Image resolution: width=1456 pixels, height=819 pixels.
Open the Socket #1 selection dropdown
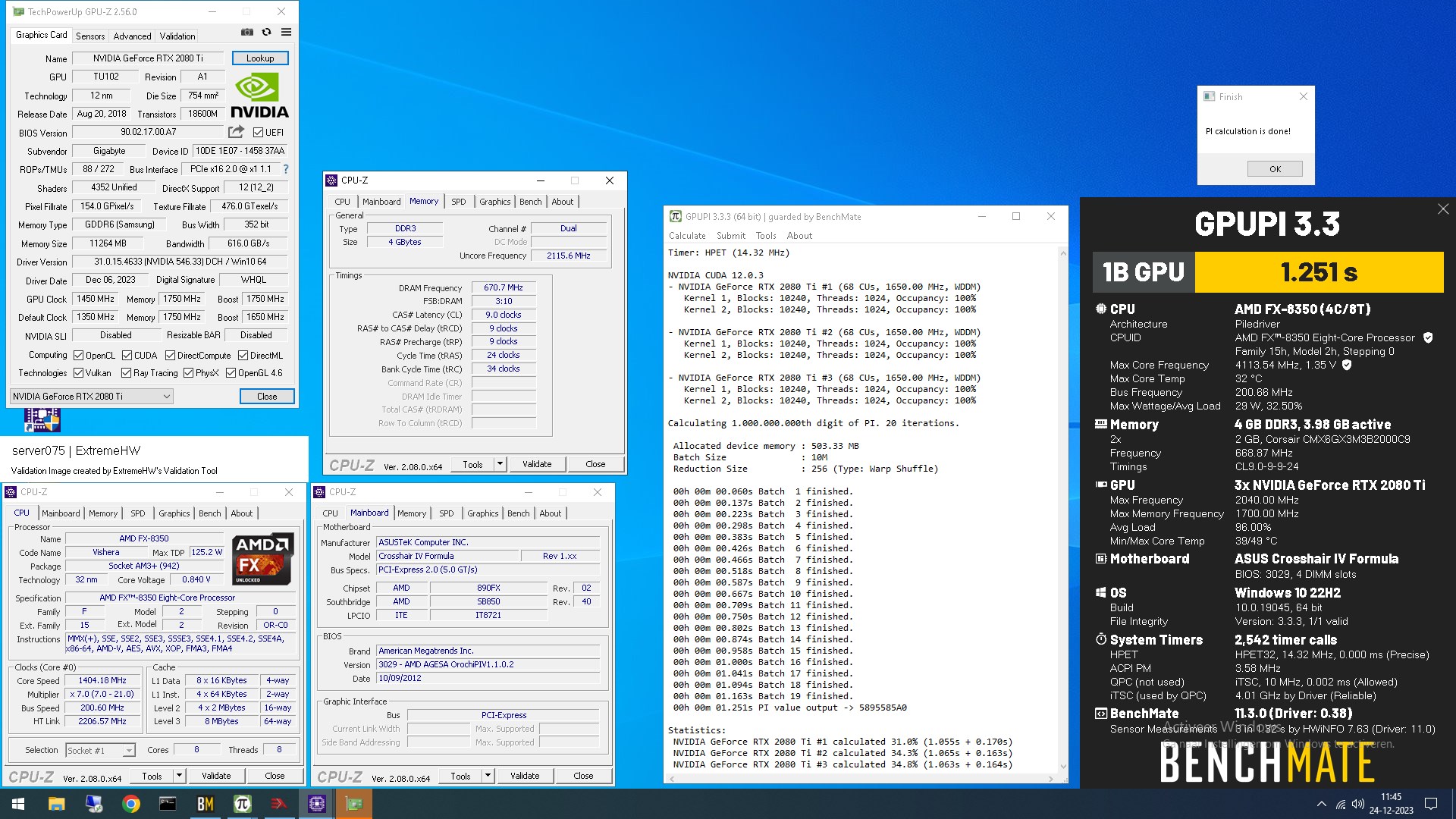(x=100, y=750)
